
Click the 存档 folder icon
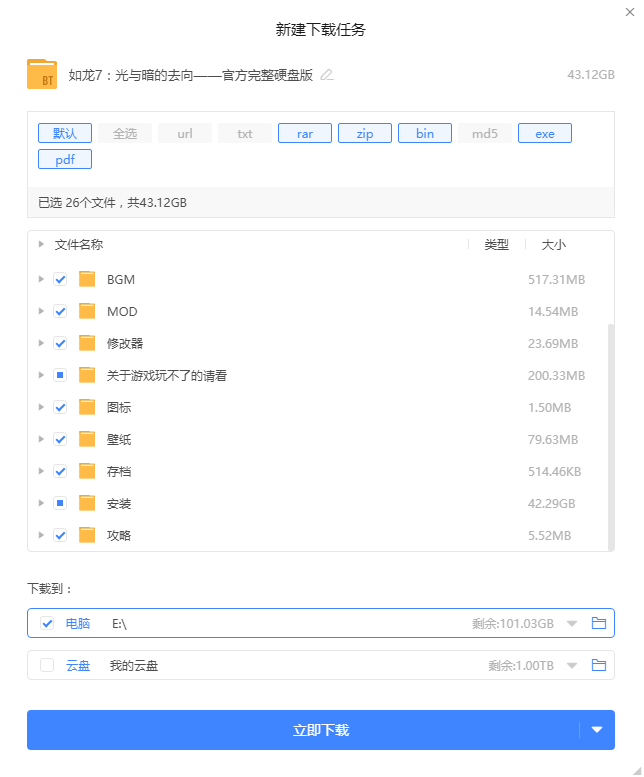coord(87,471)
